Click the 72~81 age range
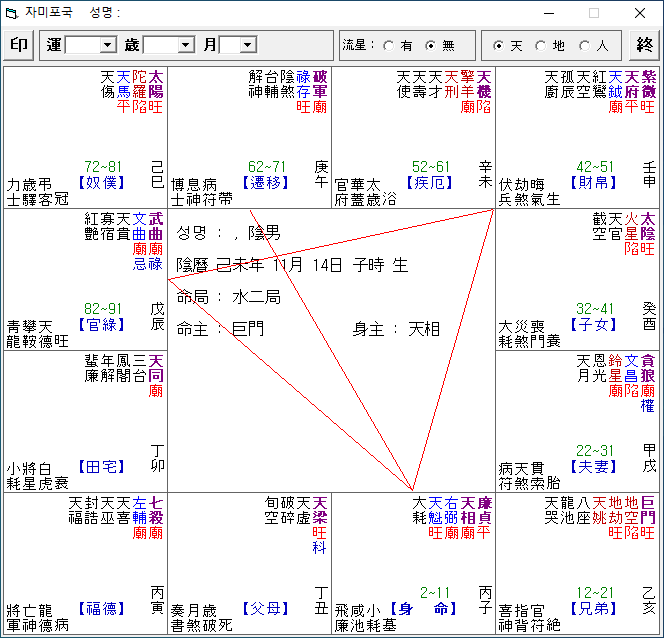 103,167
